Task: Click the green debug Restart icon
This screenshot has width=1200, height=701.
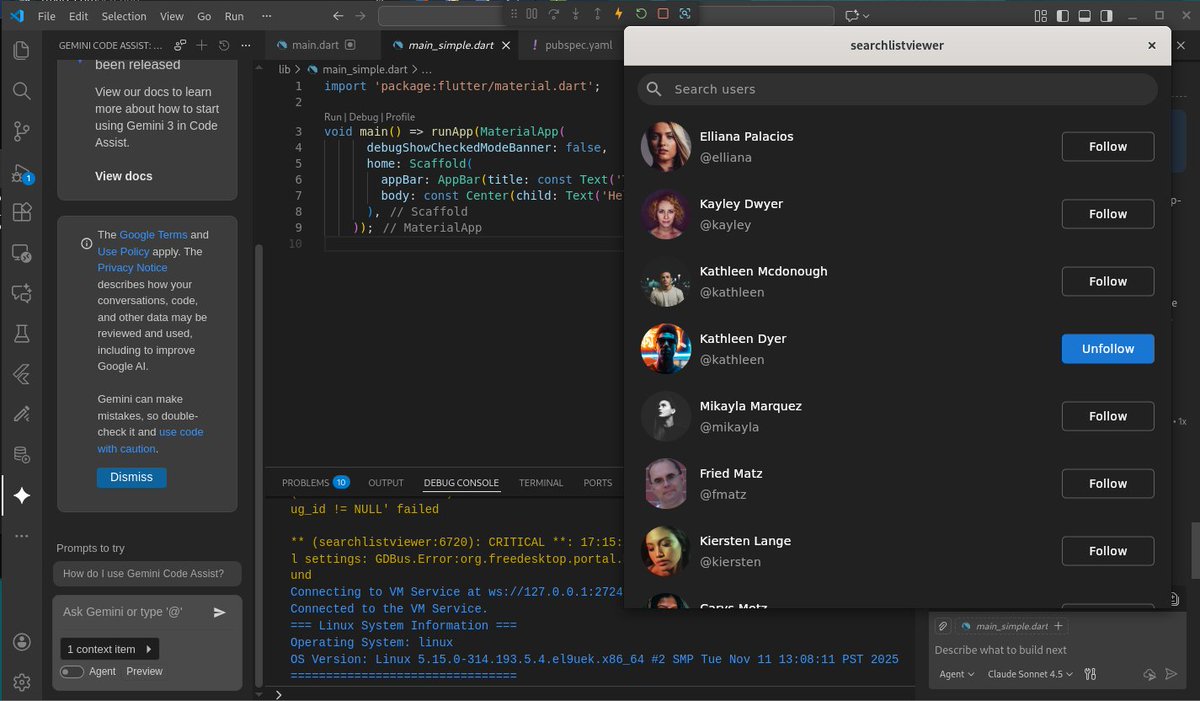Action: (x=641, y=14)
